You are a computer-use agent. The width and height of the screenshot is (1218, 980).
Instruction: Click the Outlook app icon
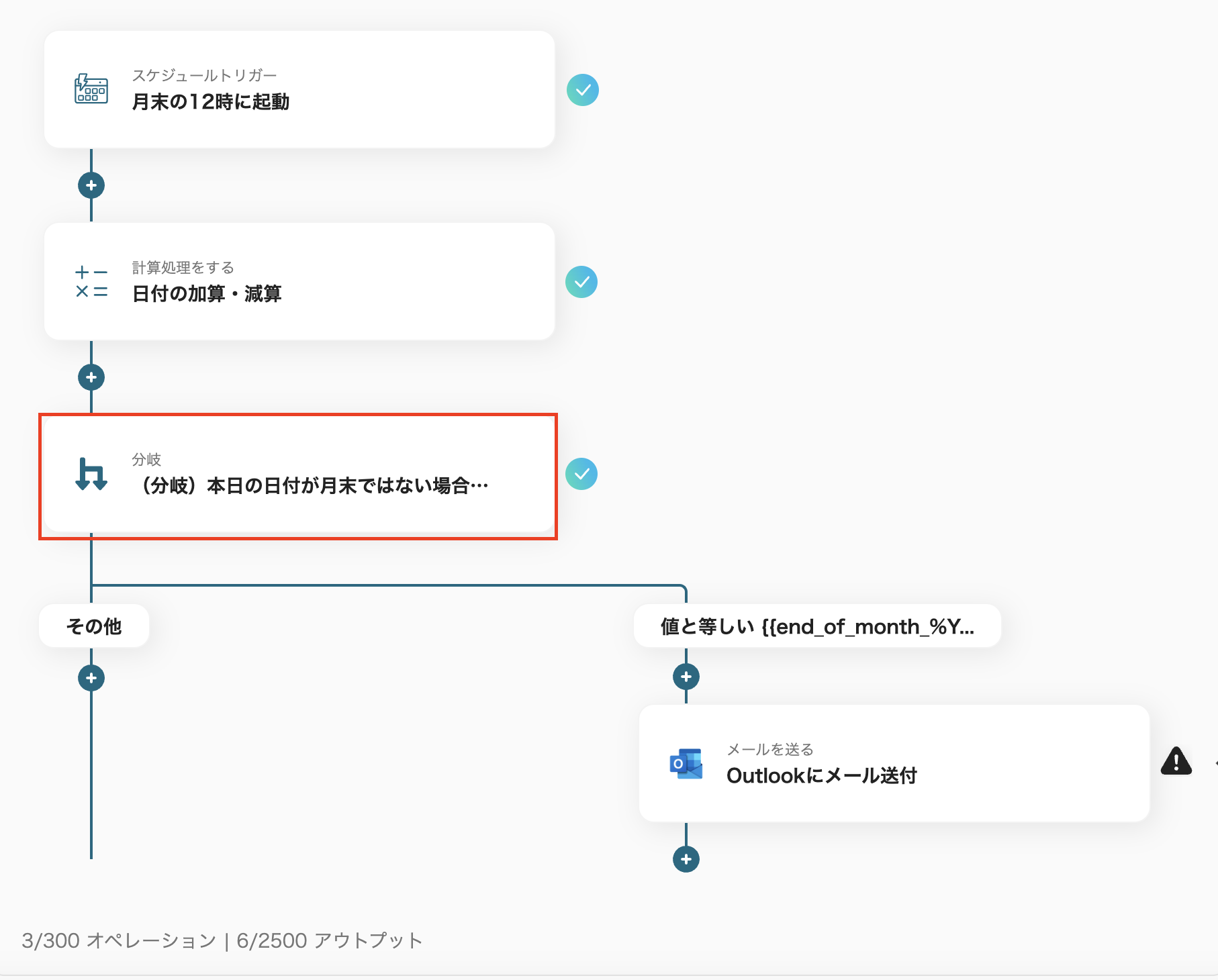pyautogui.click(x=686, y=763)
